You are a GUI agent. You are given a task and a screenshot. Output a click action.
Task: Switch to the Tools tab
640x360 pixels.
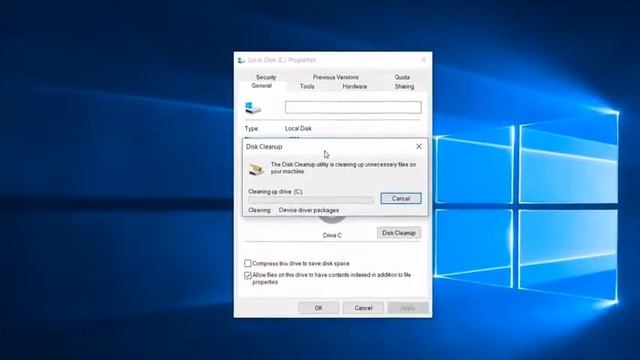307,87
